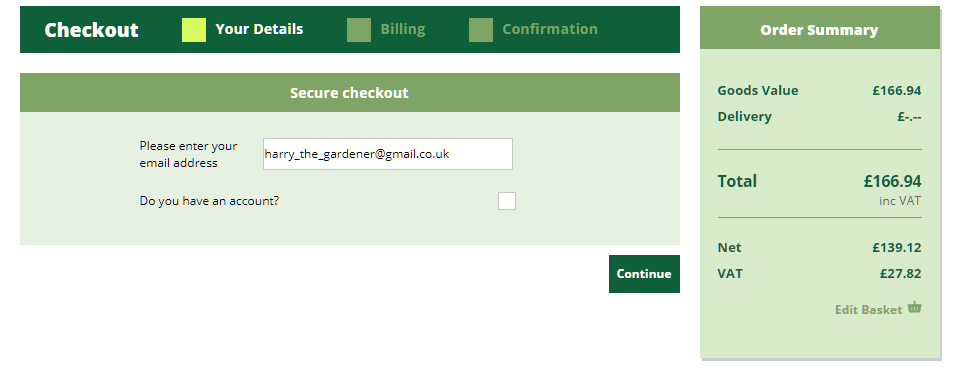
Task: Click the Net amount £139.12
Action: coord(897,248)
